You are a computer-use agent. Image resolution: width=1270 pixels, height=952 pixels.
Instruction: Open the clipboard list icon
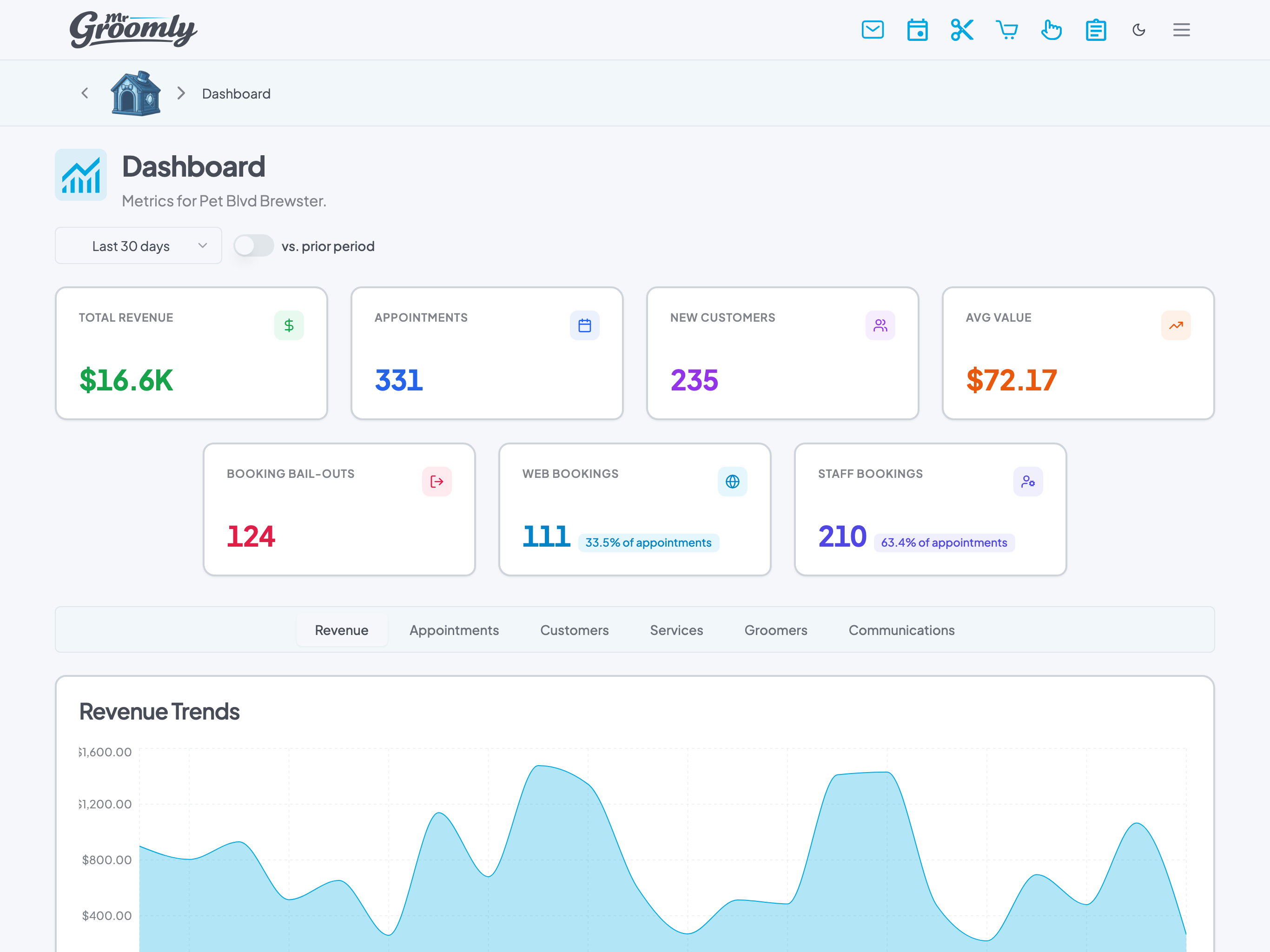pos(1096,30)
